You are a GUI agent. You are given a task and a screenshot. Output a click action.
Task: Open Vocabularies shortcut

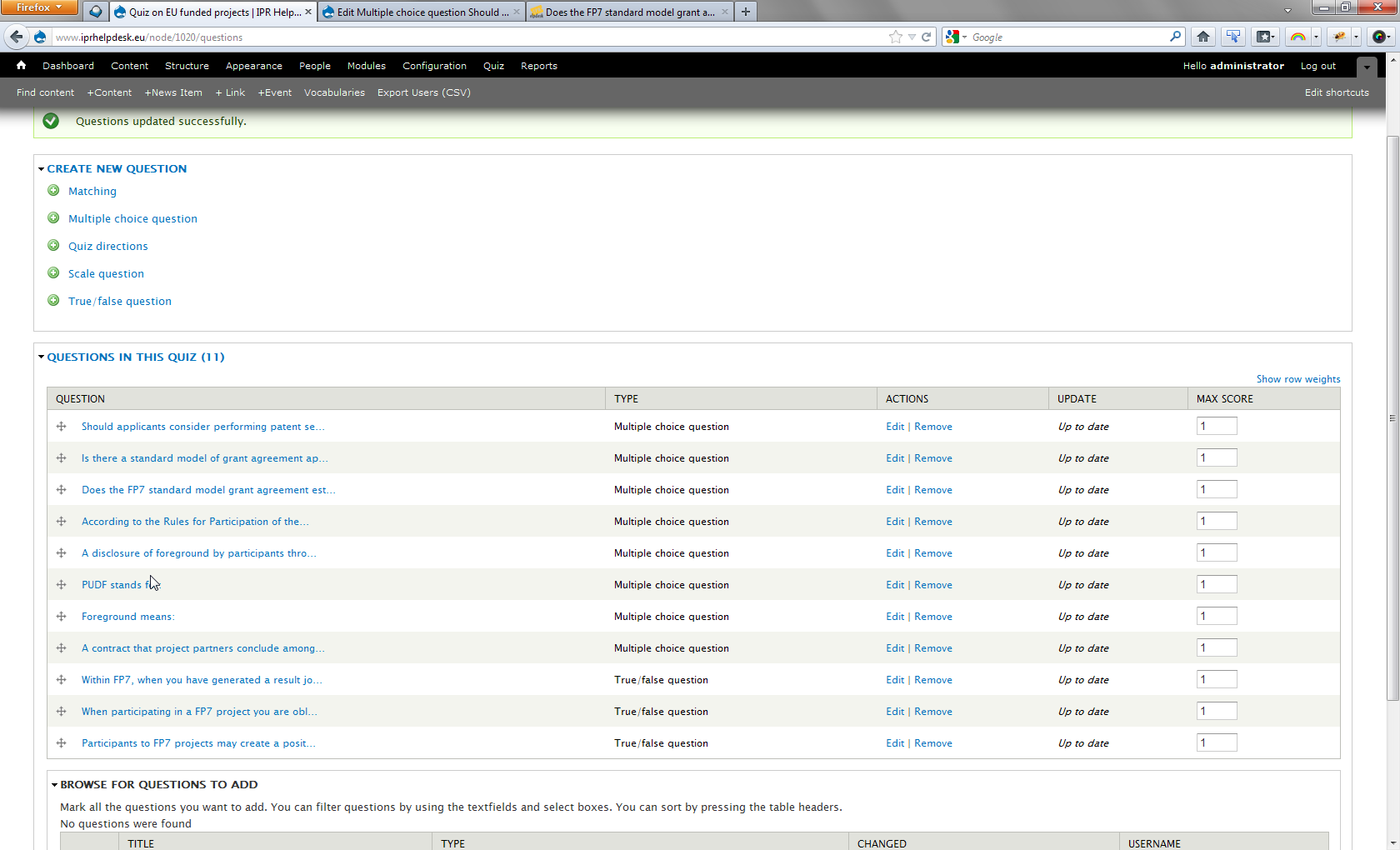334,92
